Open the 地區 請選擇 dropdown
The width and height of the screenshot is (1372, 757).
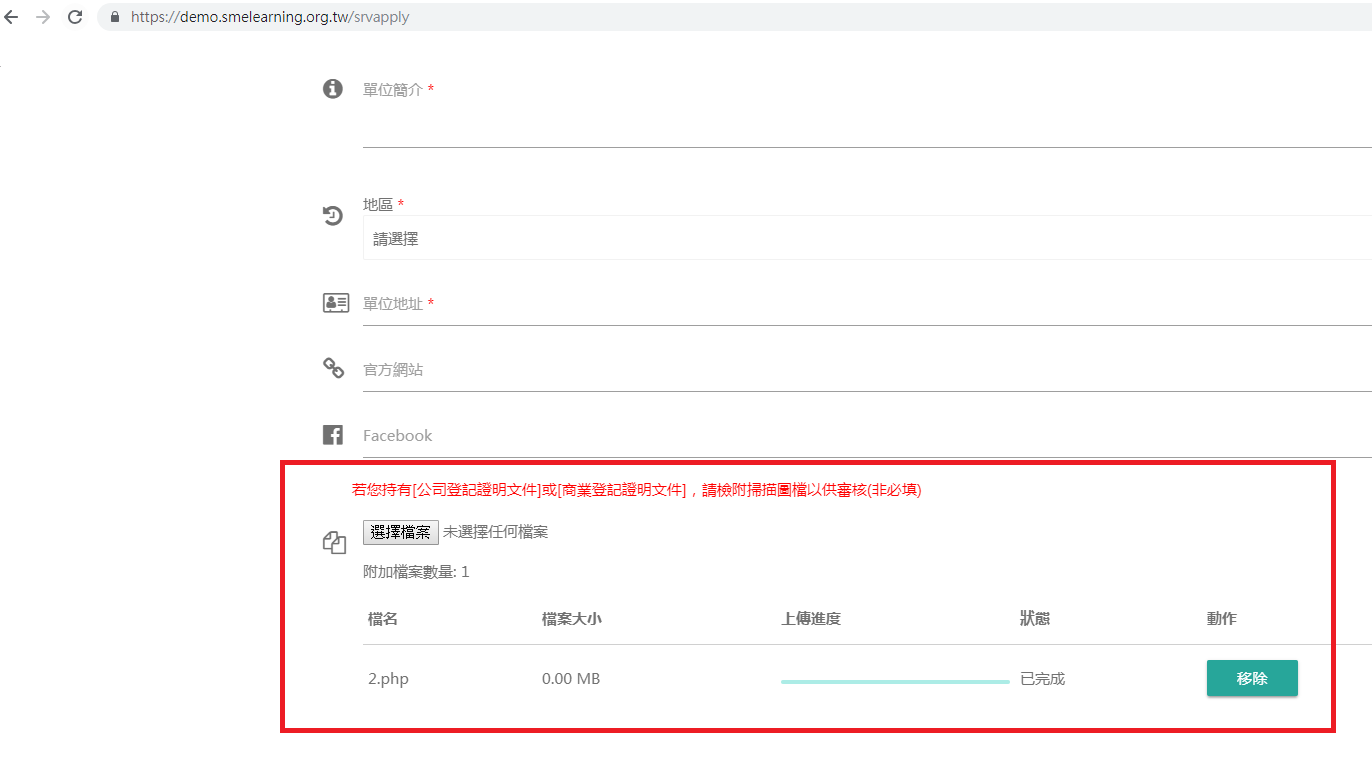[x=867, y=239]
